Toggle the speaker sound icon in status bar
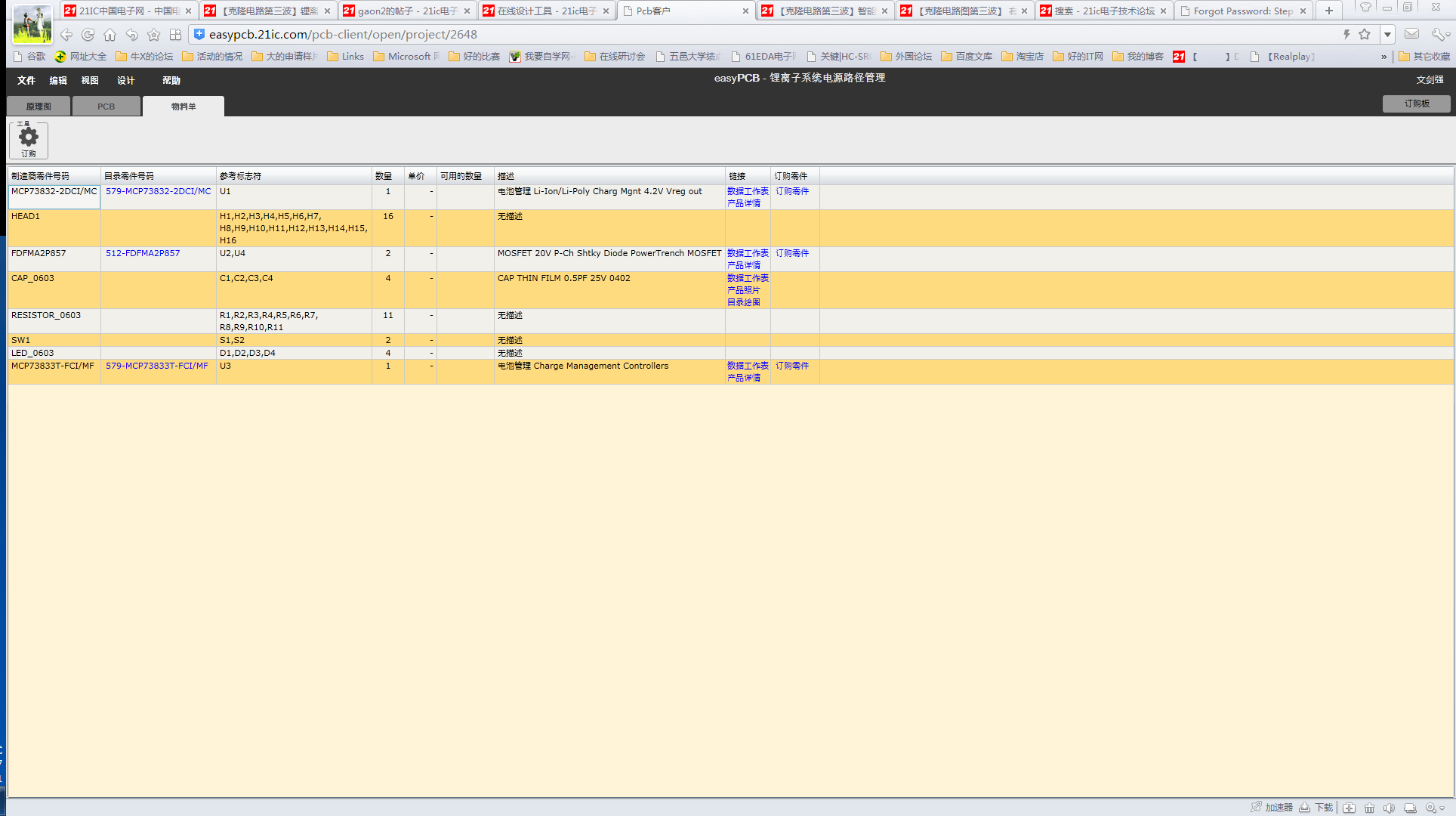This screenshot has width=1456, height=816. pos(1390,808)
